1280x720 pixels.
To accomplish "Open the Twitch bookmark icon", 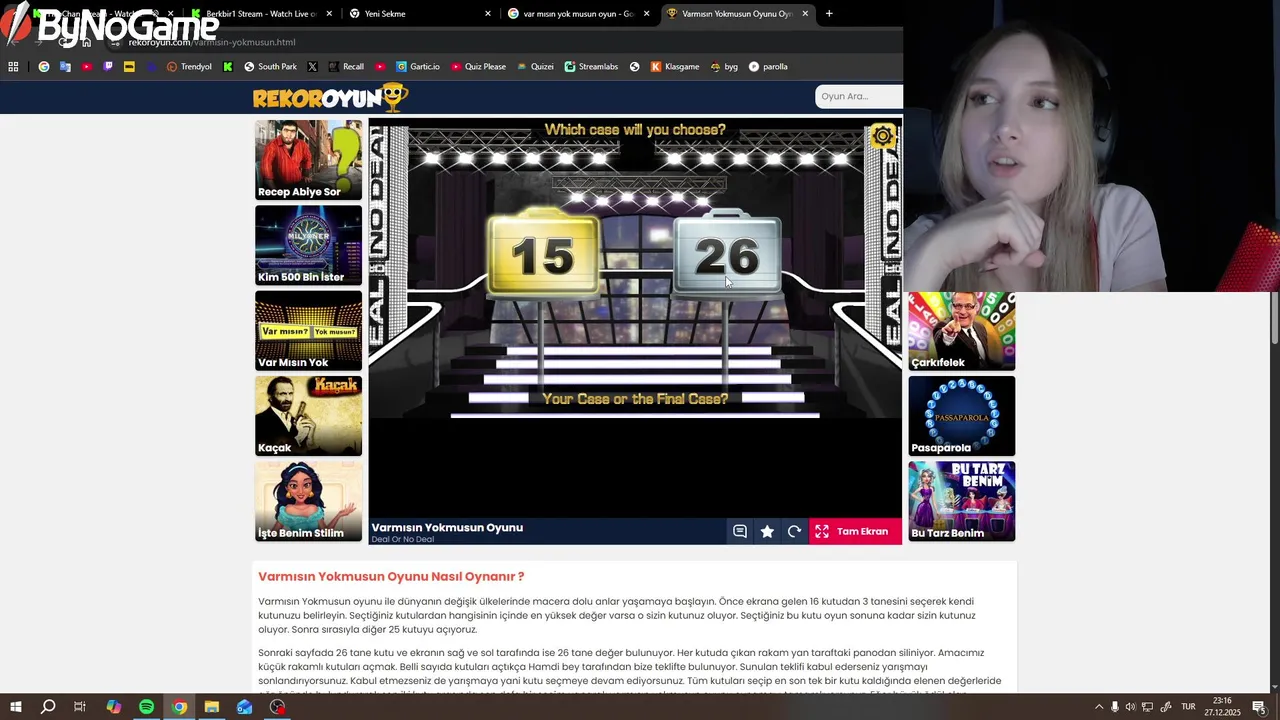I will [x=108, y=67].
